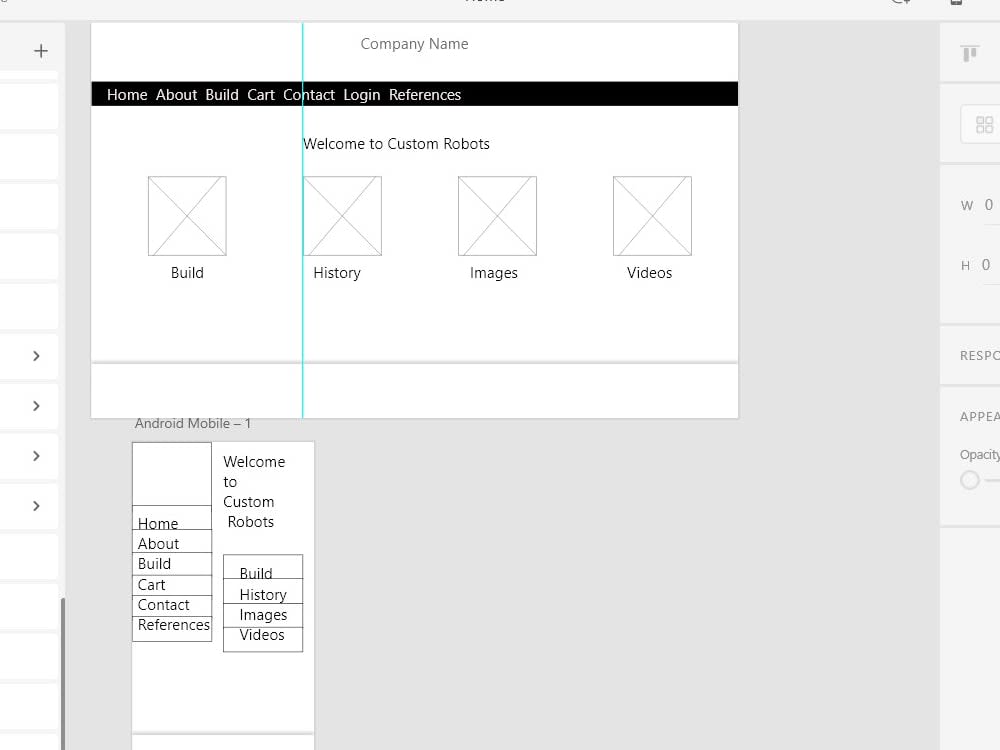The width and height of the screenshot is (1000, 750).
Task: Click the History caption on the web artboard
Action: pyautogui.click(x=337, y=273)
